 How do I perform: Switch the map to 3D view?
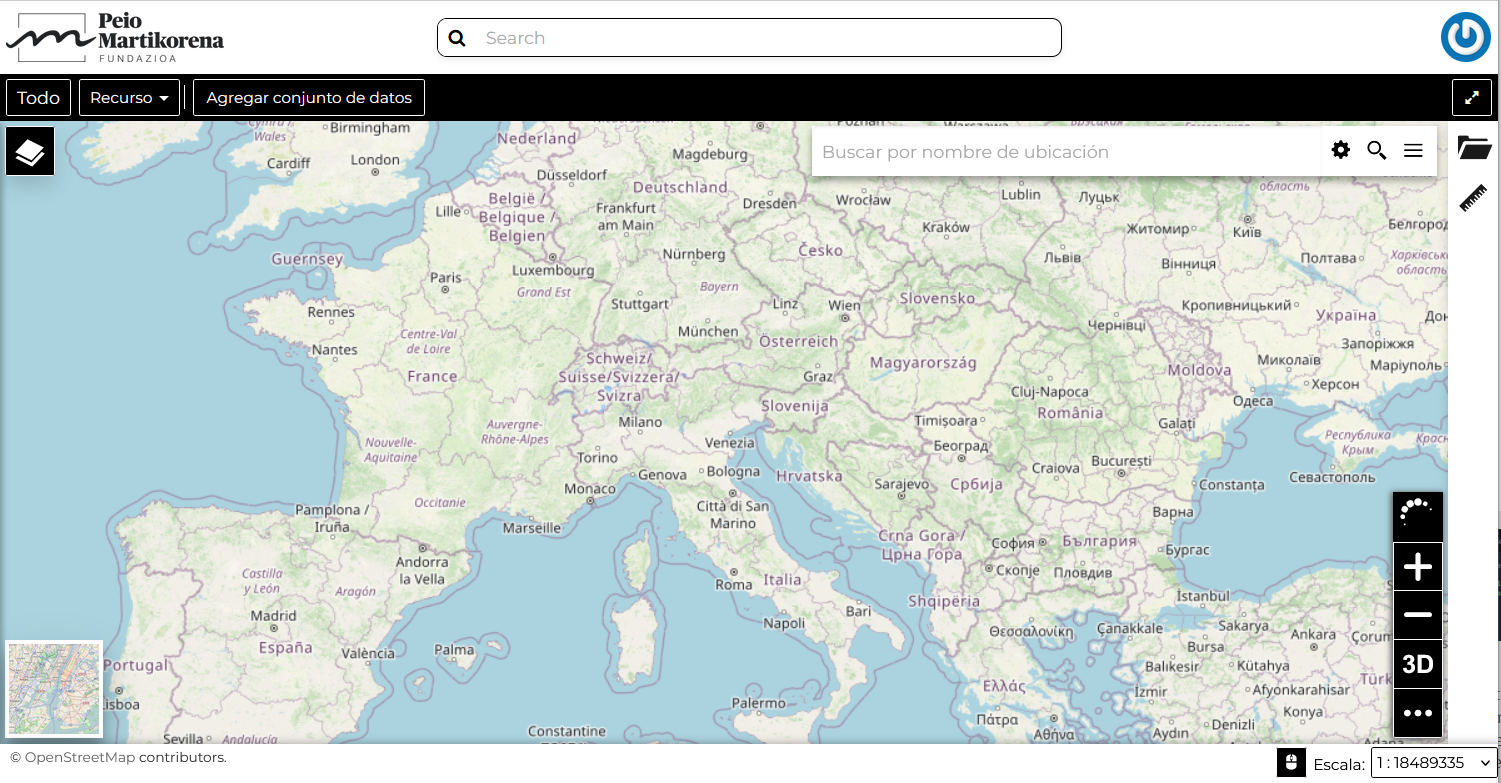1418,664
